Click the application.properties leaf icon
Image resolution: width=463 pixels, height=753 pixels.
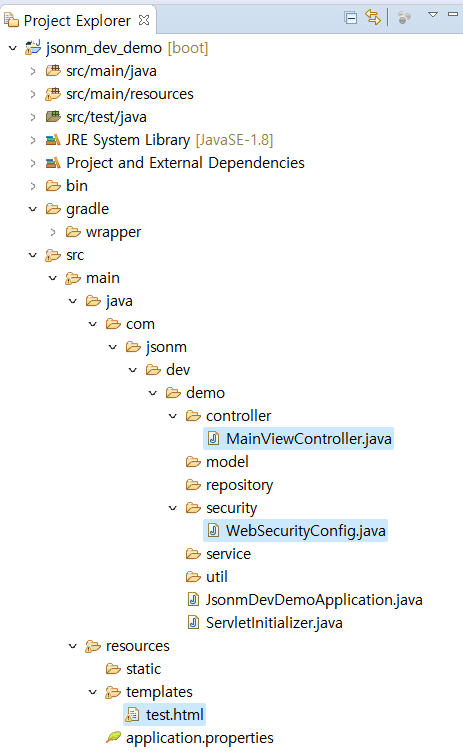113,737
